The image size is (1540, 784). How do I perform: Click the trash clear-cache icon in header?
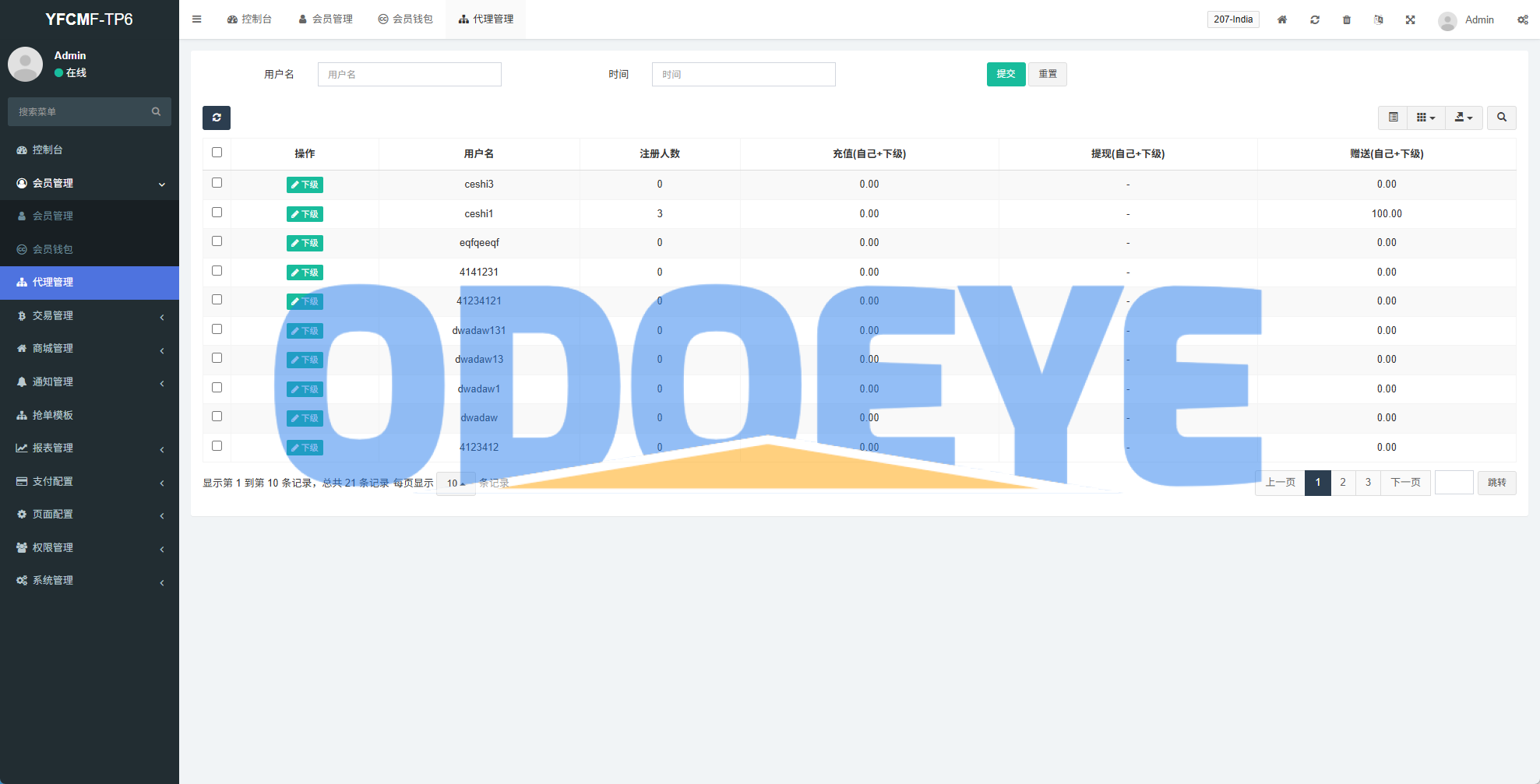click(1347, 19)
